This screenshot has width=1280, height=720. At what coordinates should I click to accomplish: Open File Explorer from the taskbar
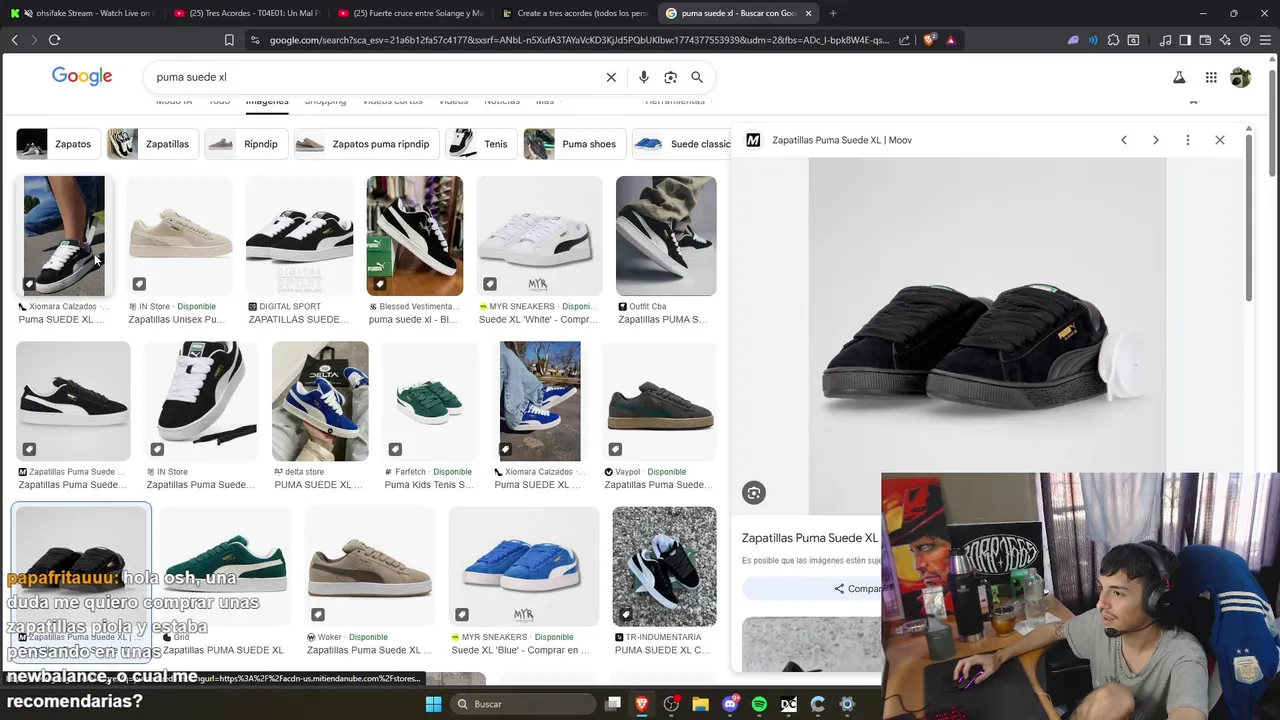701,704
